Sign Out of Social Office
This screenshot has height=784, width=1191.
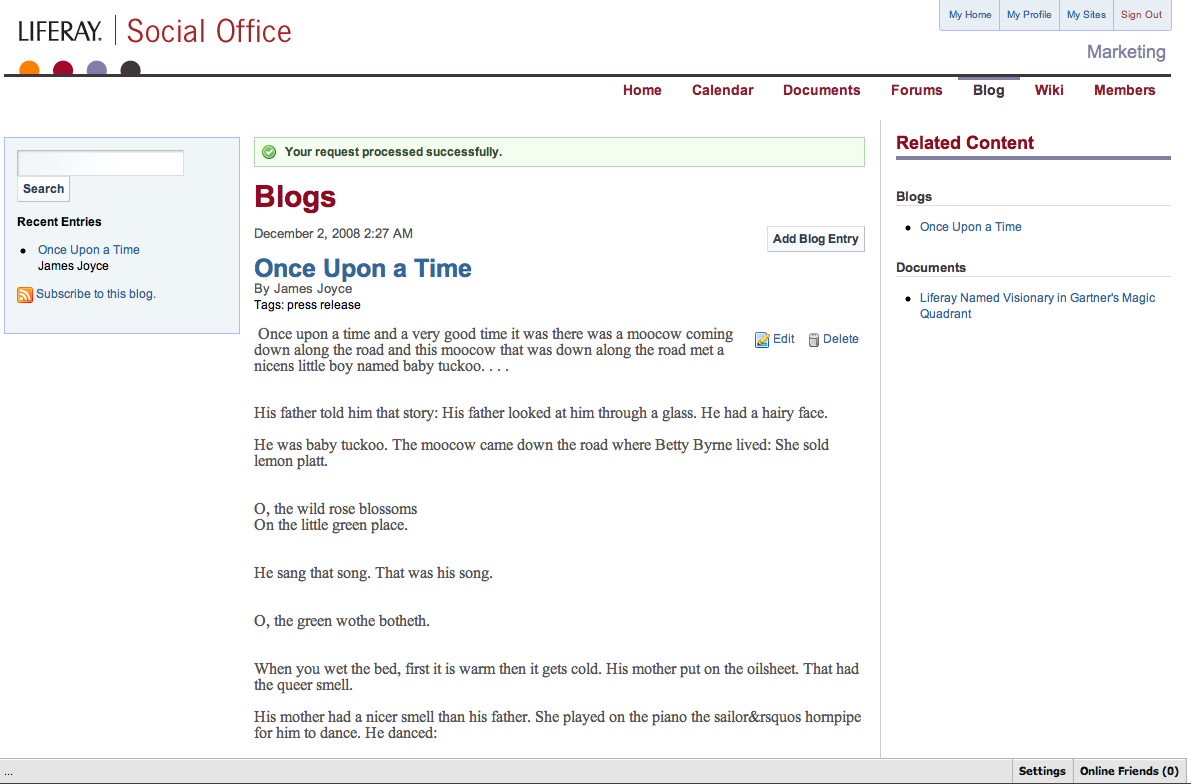(1142, 14)
